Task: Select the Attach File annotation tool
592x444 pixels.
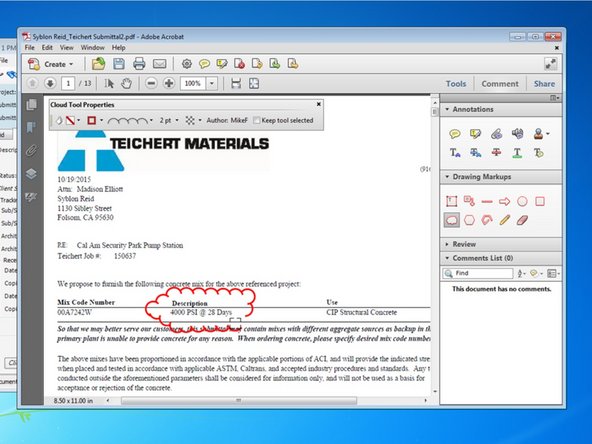Action: click(x=496, y=134)
